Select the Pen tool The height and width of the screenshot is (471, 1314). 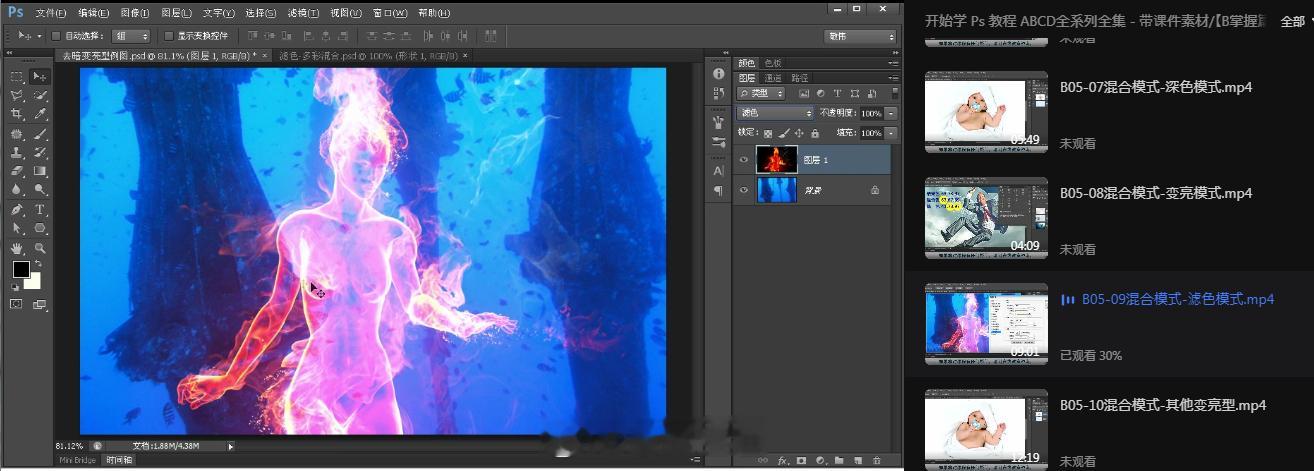(17, 210)
